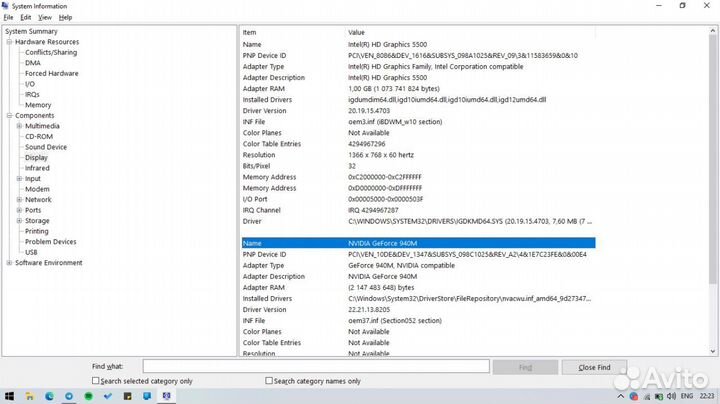Select the Intel(R) HD Graphics 5500 Name row
Screen dimensions: 720x404
point(418,45)
